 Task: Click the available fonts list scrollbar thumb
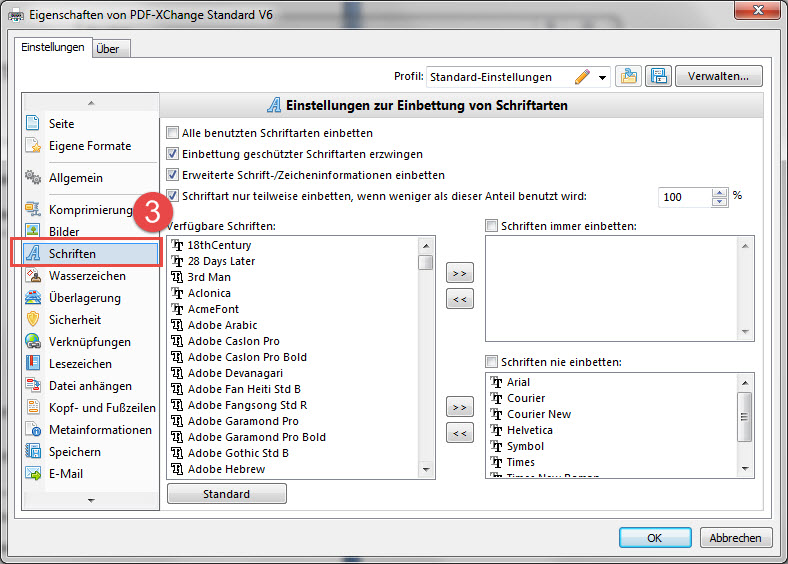coord(426,262)
